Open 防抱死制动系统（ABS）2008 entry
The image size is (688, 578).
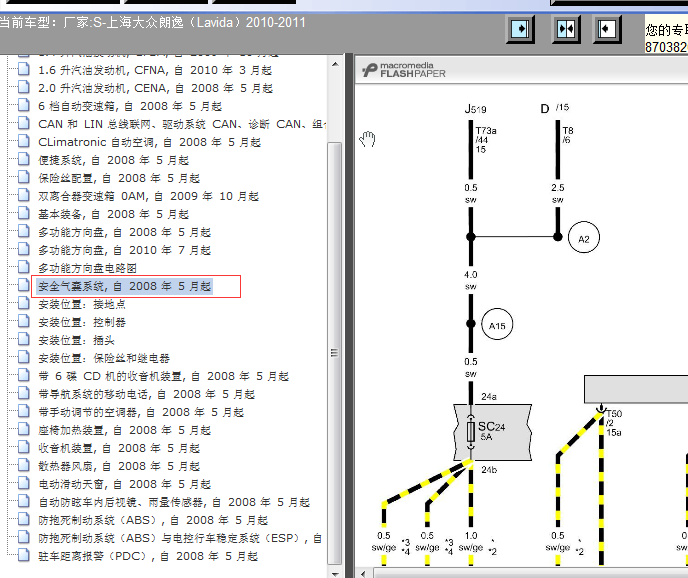[x=153, y=520]
